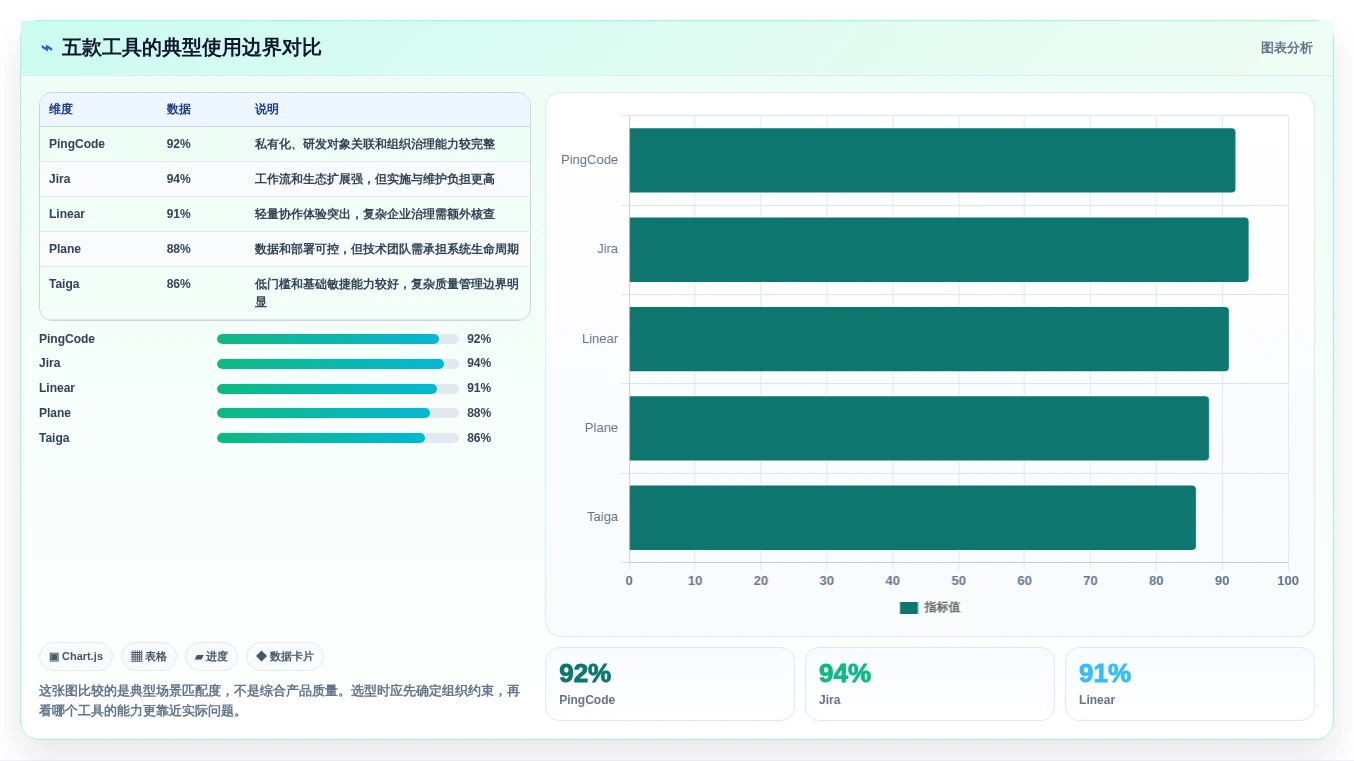Click the Taiga progress bar
The width and height of the screenshot is (1354, 761).
point(338,438)
